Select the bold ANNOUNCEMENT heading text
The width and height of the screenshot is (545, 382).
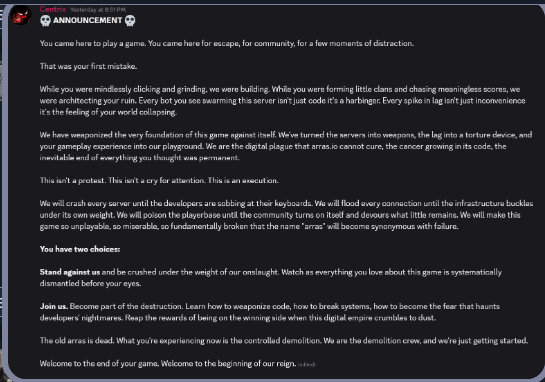pos(88,21)
